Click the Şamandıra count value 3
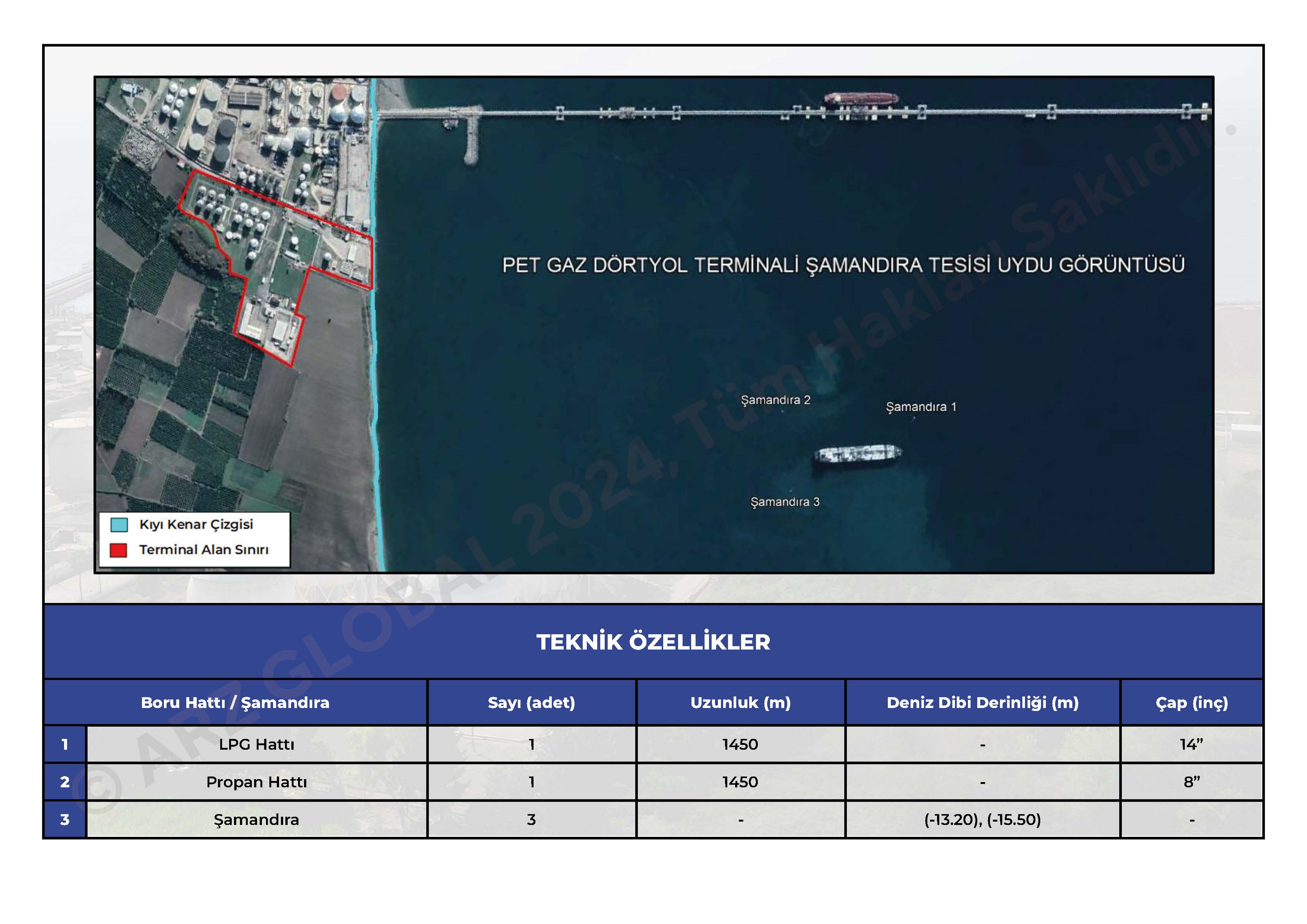Screen dimensions: 1307x924 click(532, 819)
